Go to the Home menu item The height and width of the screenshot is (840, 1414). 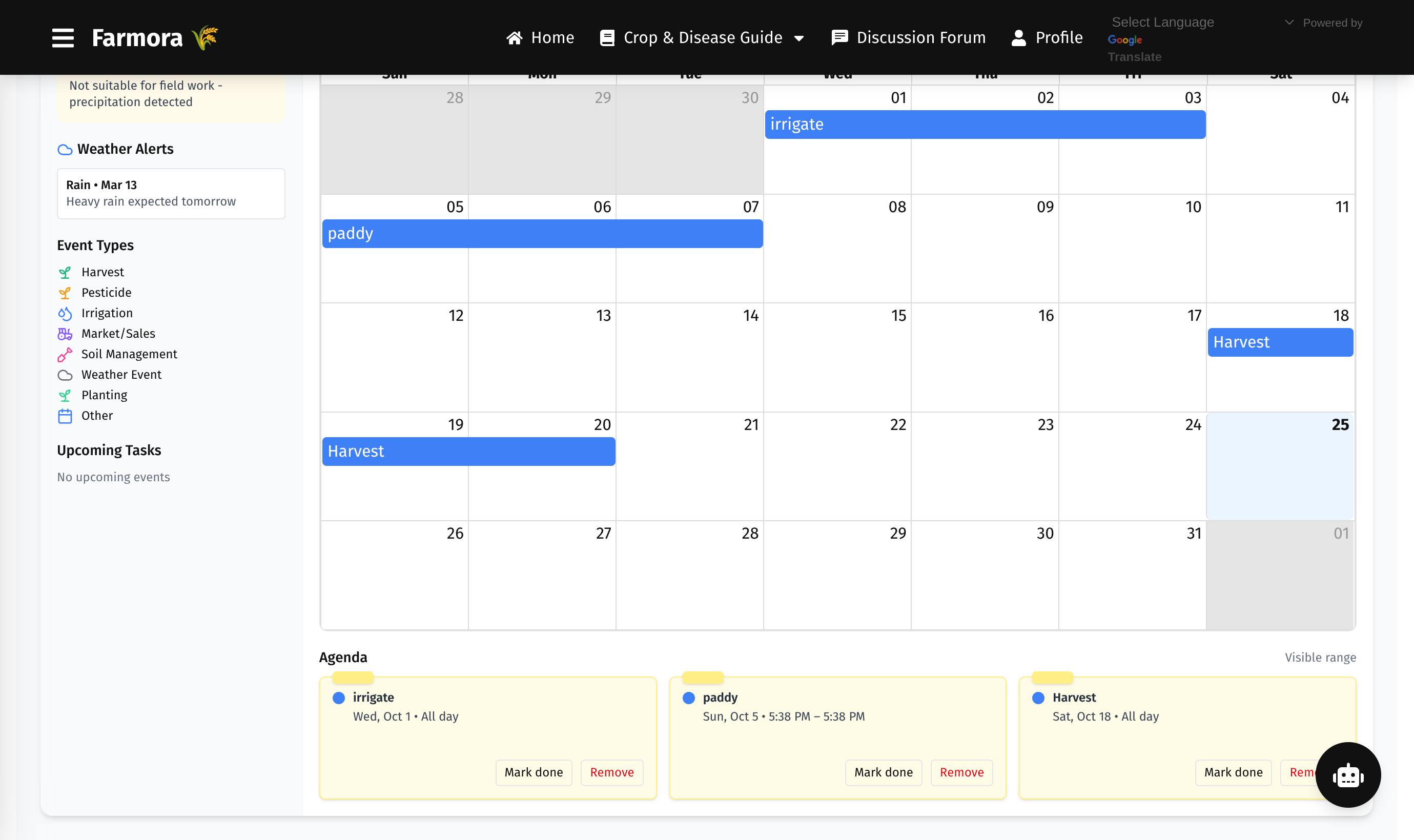tap(540, 38)
